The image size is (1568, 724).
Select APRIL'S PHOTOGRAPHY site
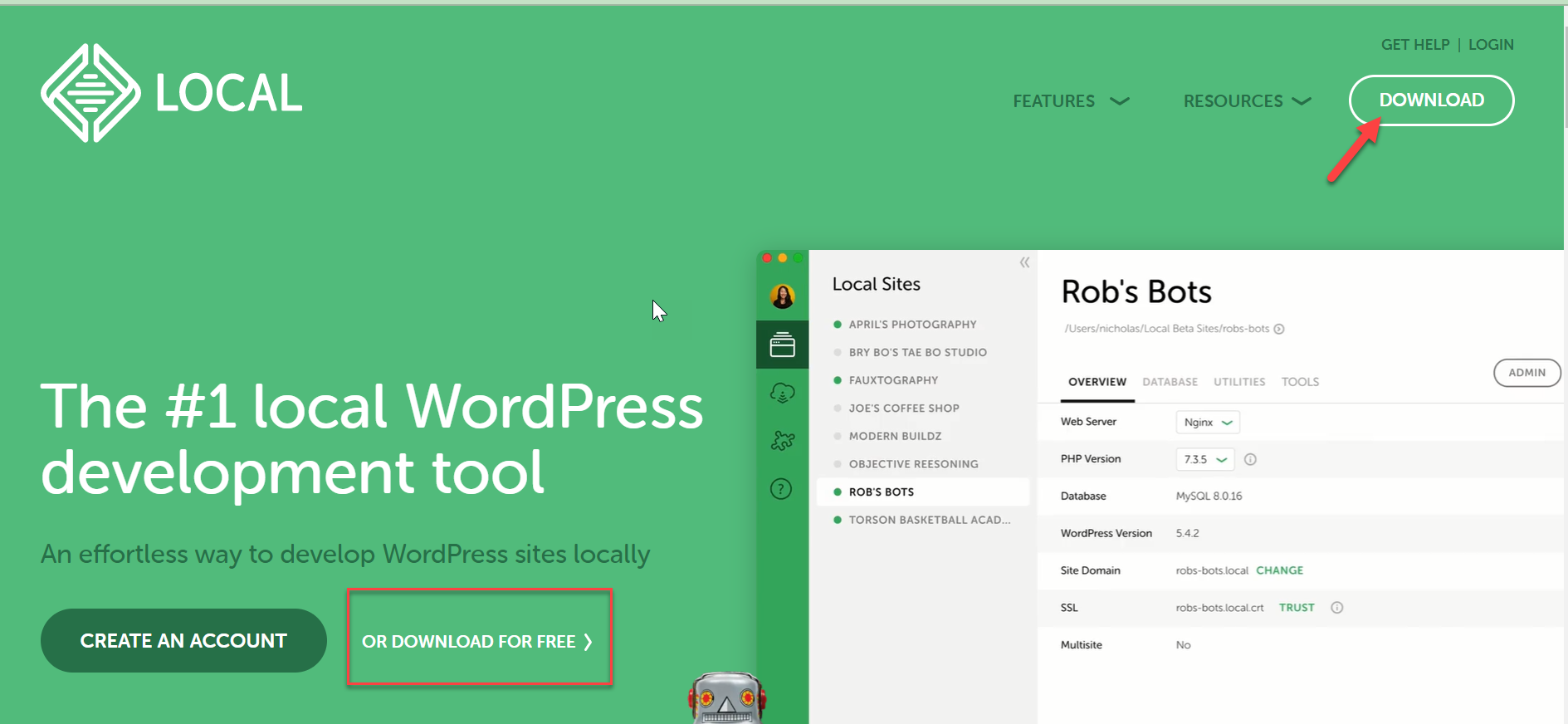tap(912, 325)
